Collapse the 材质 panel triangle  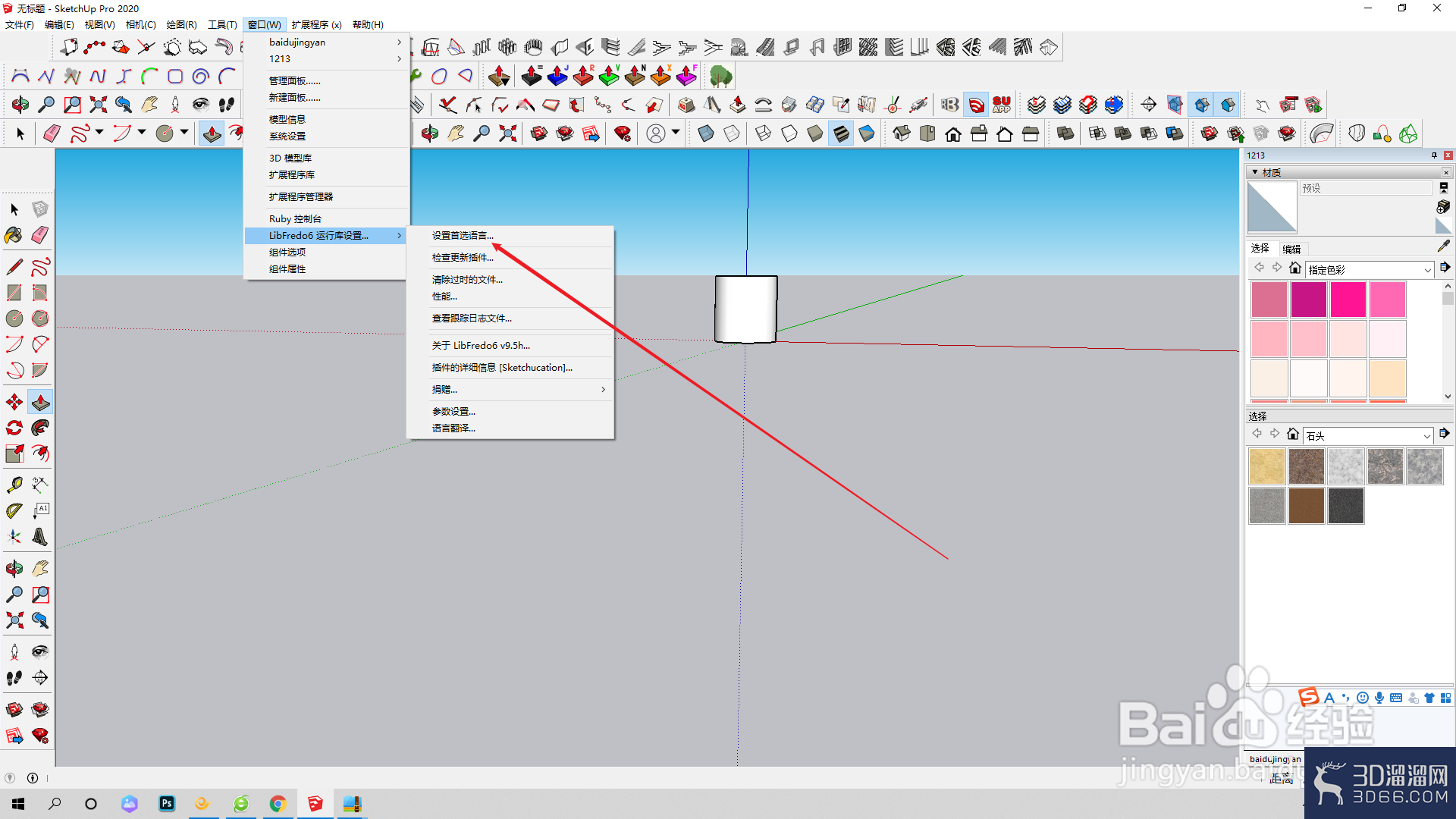tap(1255, 172)
